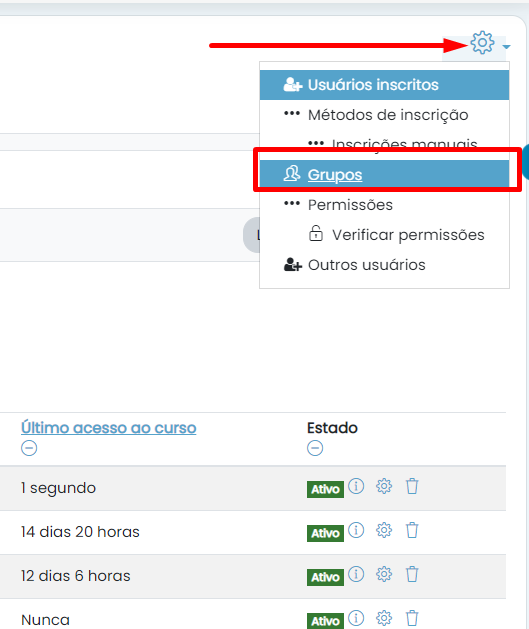Click Ativo badge in 12 dias 6 horas row

[325, 578]
